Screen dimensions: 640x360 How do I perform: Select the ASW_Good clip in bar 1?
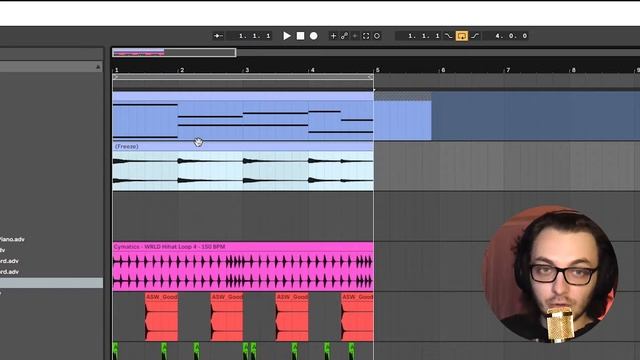(162, 317)
